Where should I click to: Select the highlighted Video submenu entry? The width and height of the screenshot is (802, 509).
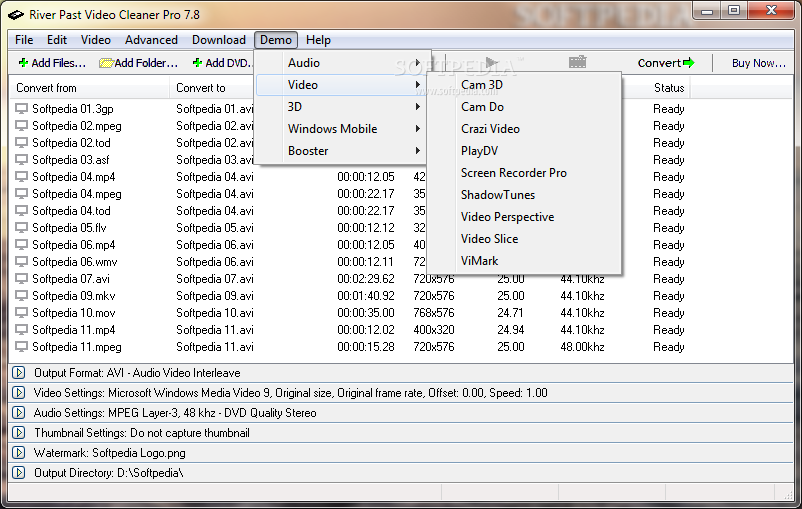[x=341, y=85]
